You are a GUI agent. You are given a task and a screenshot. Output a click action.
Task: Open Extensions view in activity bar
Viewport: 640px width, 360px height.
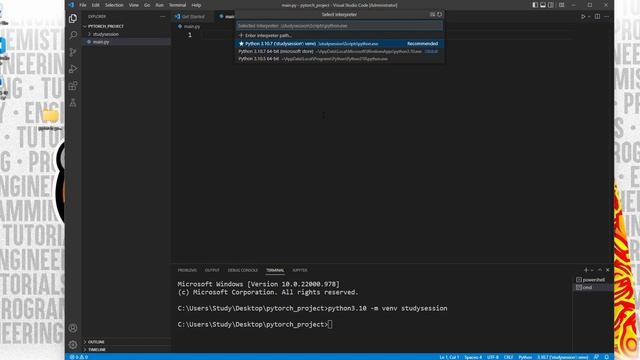(73, 86)
